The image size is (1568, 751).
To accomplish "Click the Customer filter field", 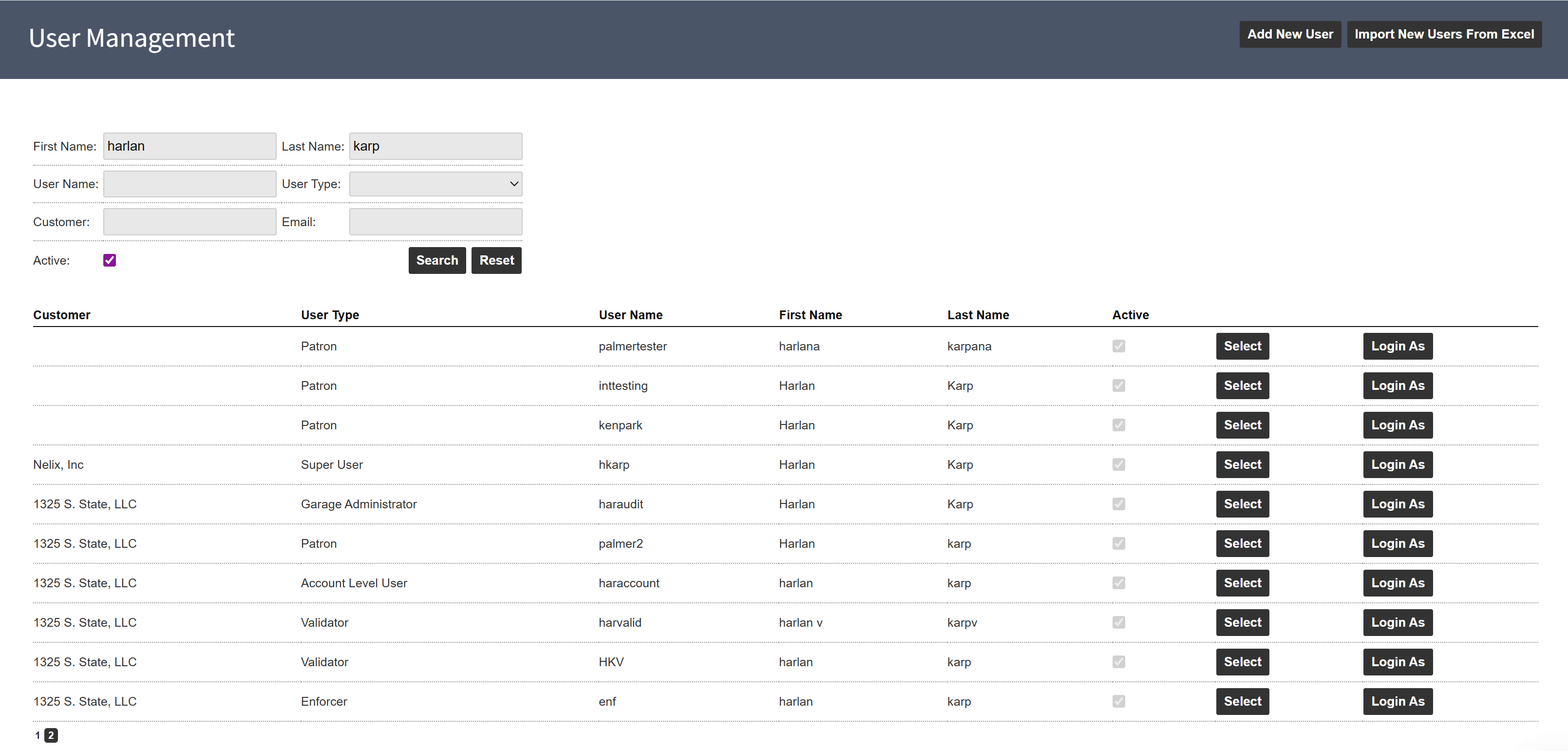I will pos(189,222).
